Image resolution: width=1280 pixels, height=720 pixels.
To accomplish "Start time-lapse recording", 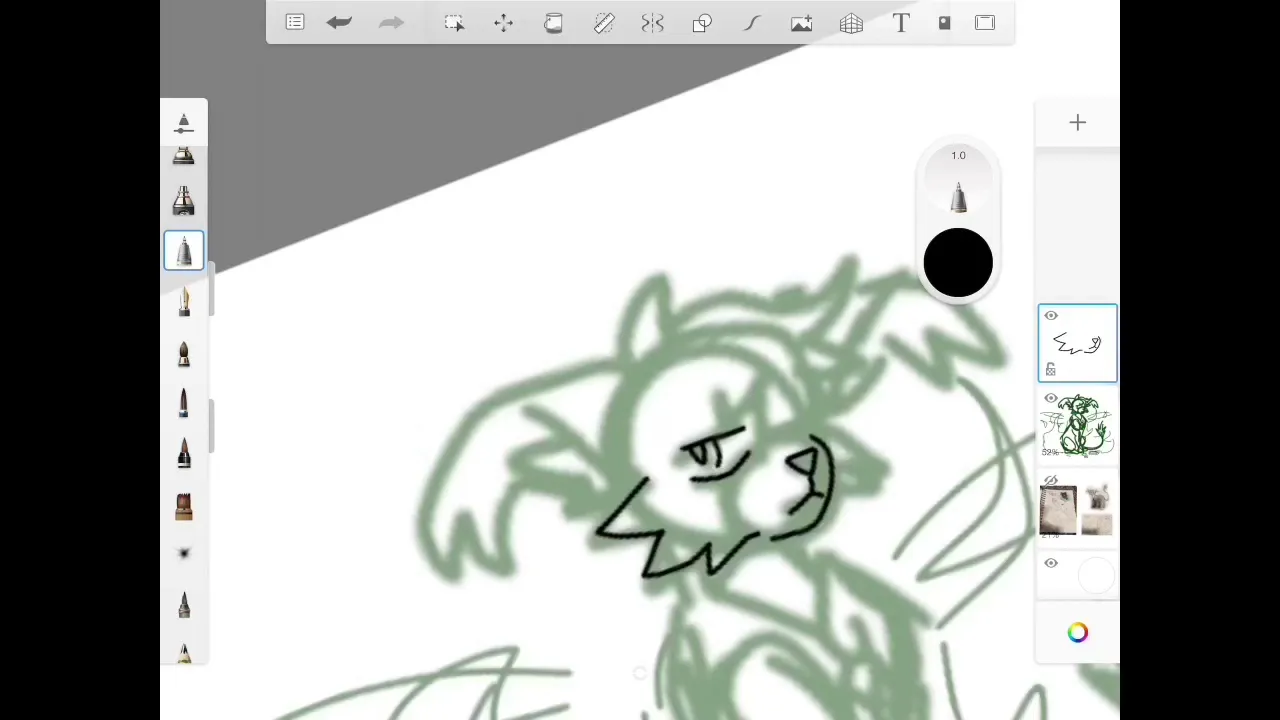I will point(944,22).
